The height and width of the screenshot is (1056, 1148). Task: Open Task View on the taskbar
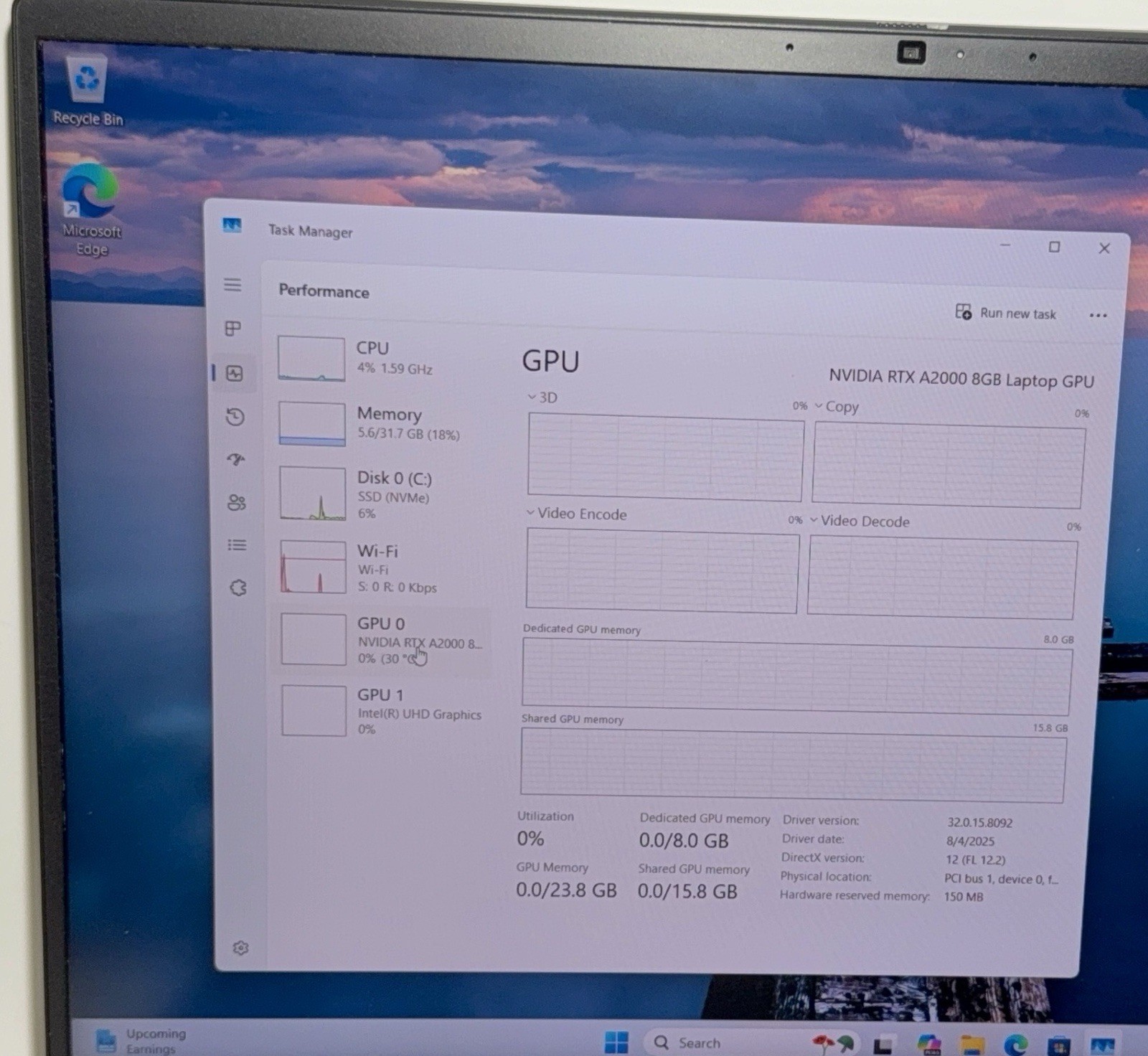coord(882,1046)
